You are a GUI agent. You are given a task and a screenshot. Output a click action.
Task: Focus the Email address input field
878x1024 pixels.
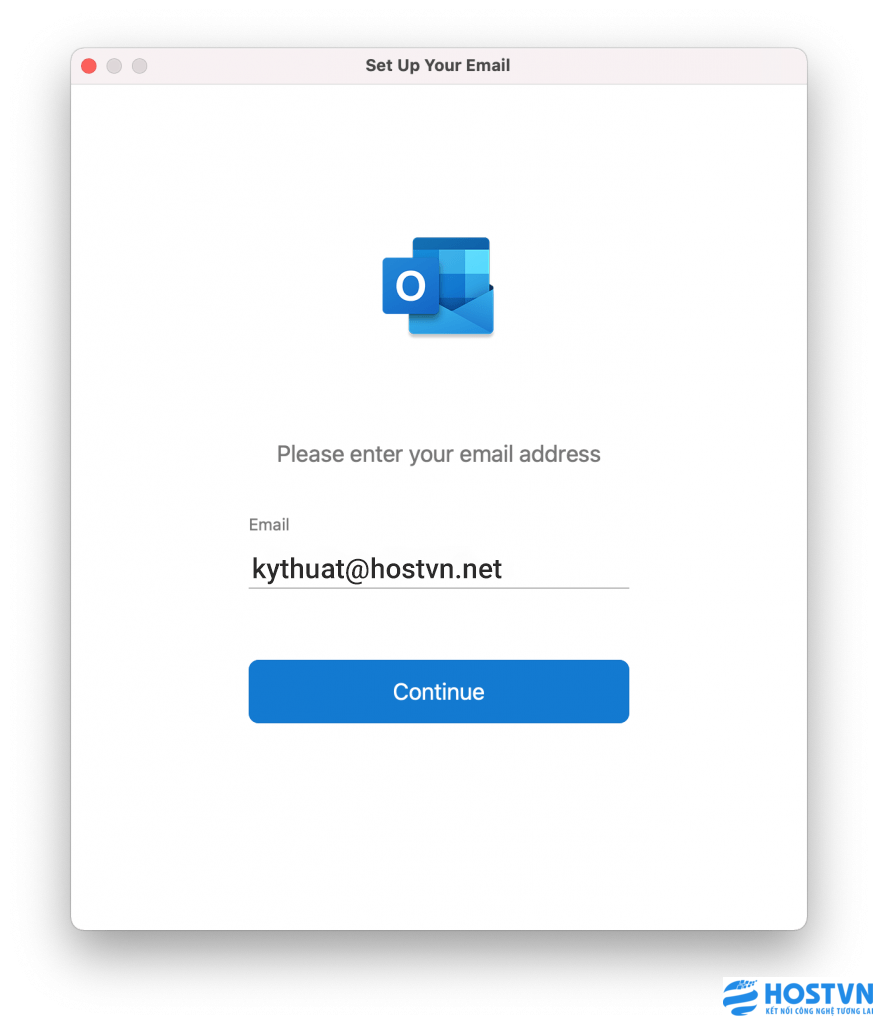[x=438, y=569]
